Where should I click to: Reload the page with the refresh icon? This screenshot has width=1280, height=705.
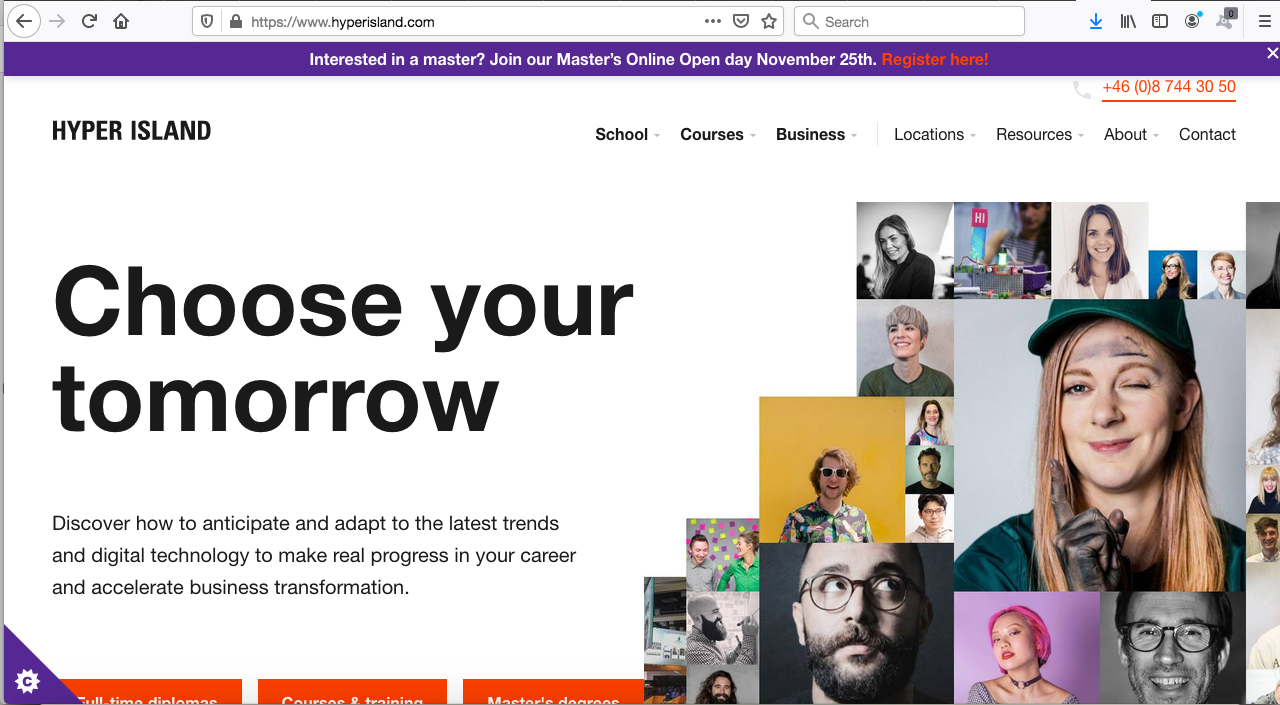(x=89, y=21)
